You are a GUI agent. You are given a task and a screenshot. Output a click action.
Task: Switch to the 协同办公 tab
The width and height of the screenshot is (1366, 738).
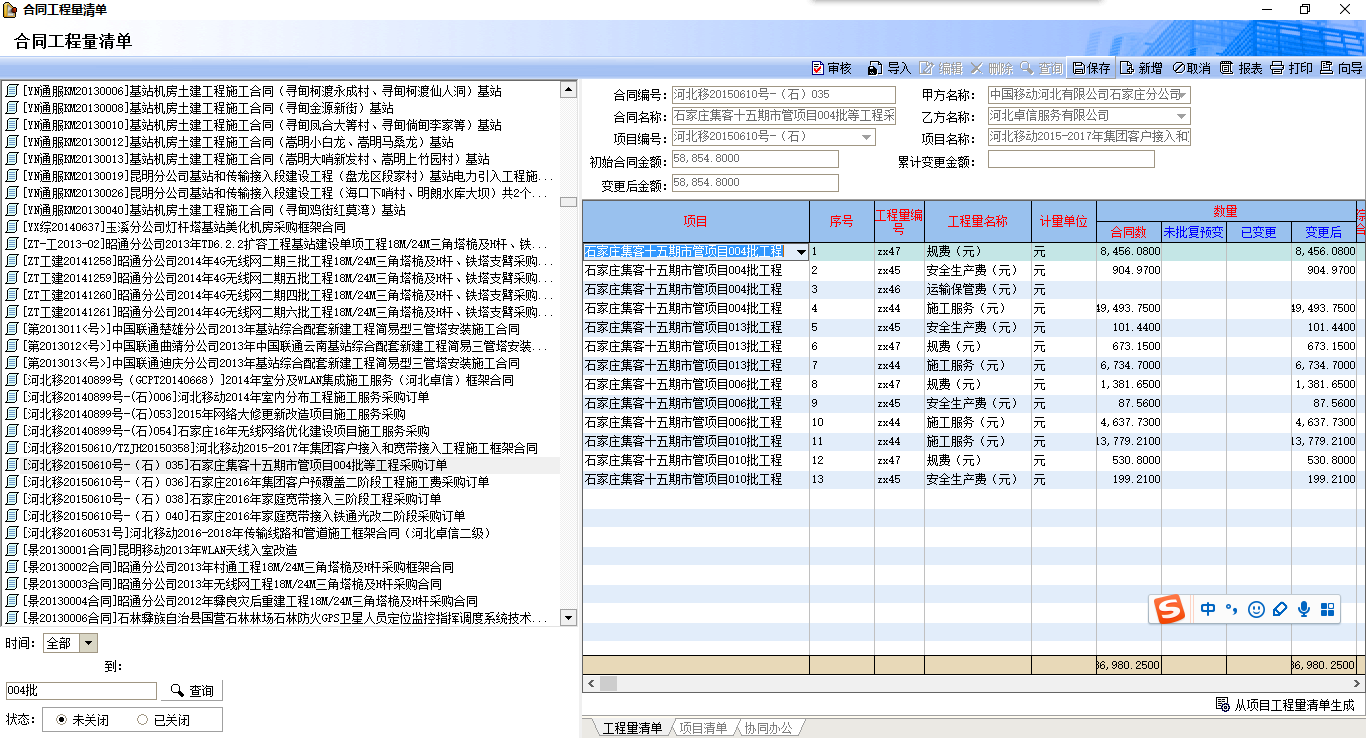tap(768, 728)
